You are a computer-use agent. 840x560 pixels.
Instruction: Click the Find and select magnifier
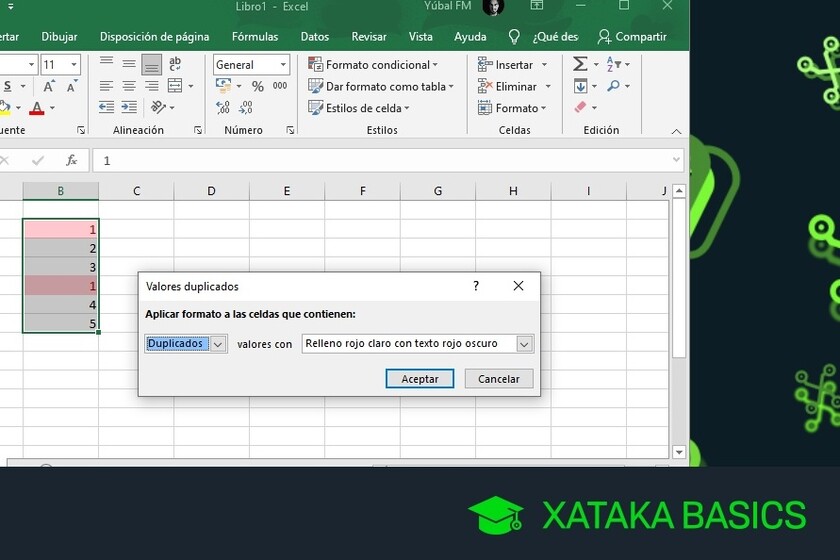pyautogui.click(x=613, y=86)
